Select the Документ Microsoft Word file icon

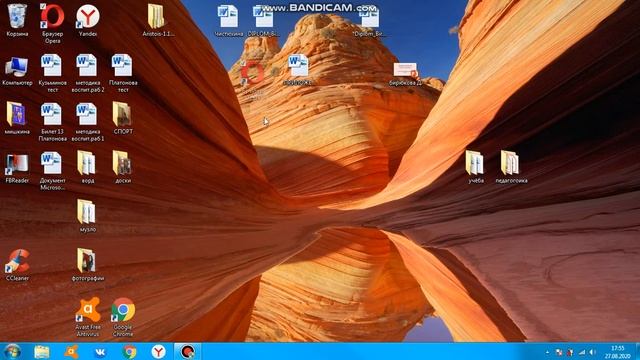tap(52, 170)
